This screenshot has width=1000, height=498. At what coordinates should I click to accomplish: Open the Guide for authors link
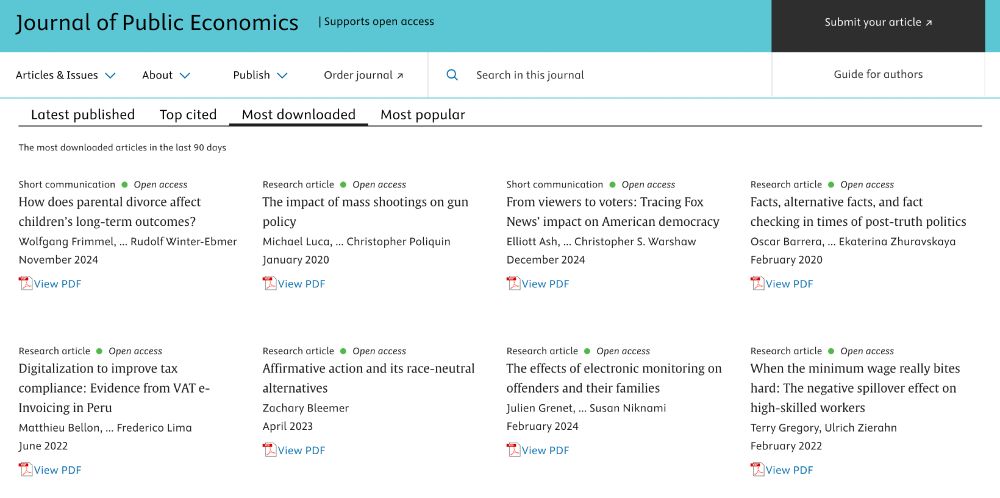click(x=878, y=75)
